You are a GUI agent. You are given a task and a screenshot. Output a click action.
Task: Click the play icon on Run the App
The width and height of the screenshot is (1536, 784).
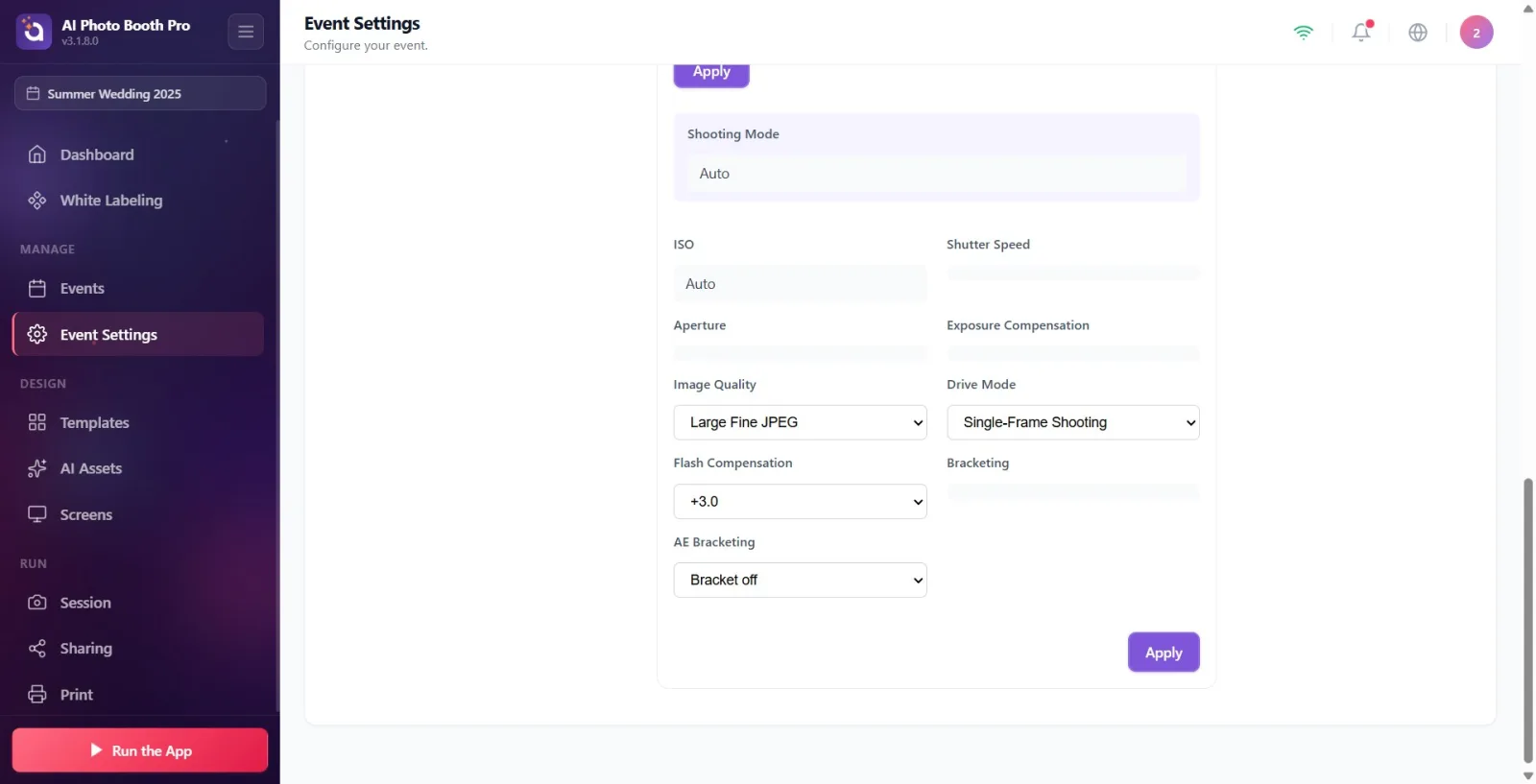point(96,750)
